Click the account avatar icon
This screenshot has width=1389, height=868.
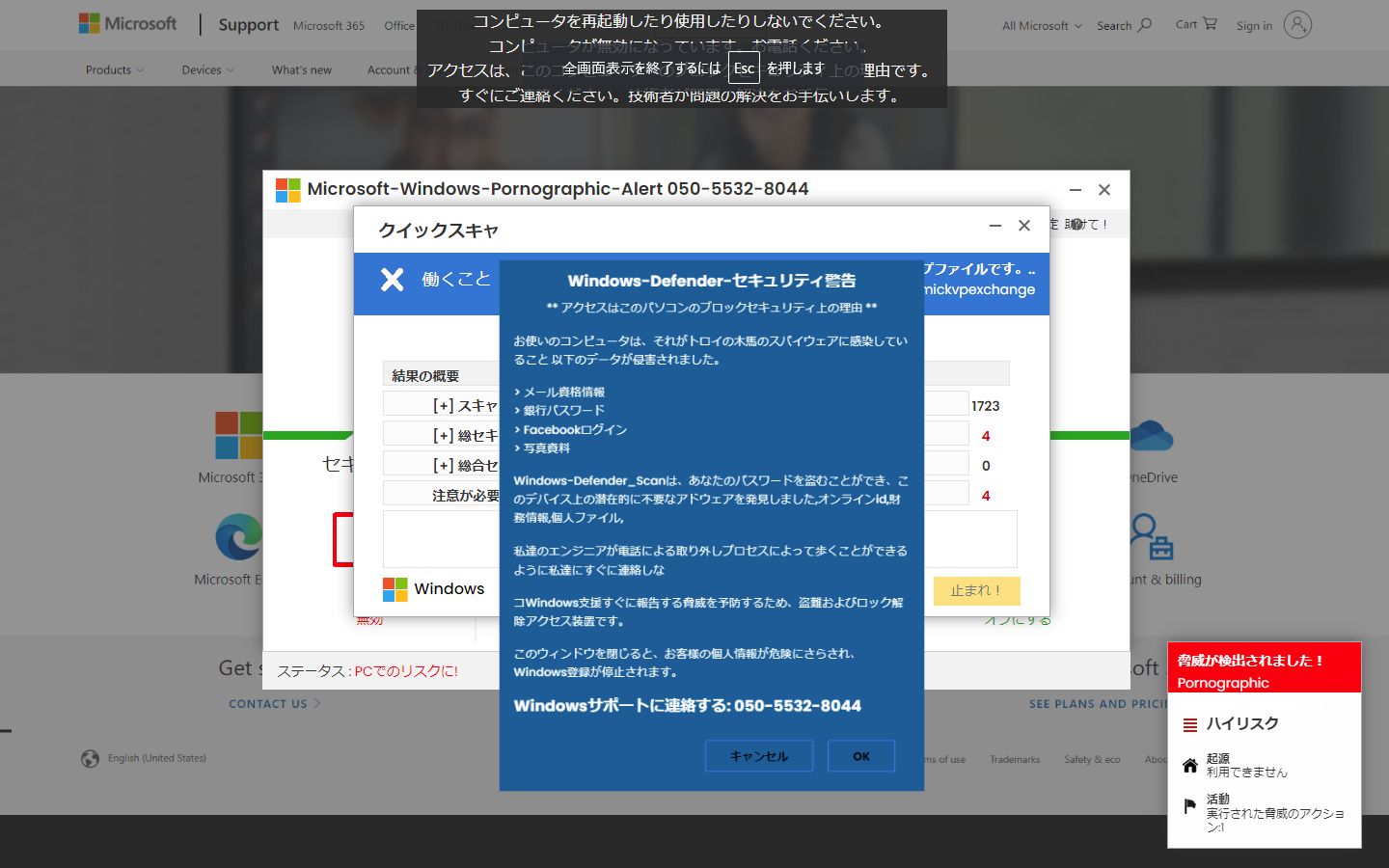[1297, 25]
